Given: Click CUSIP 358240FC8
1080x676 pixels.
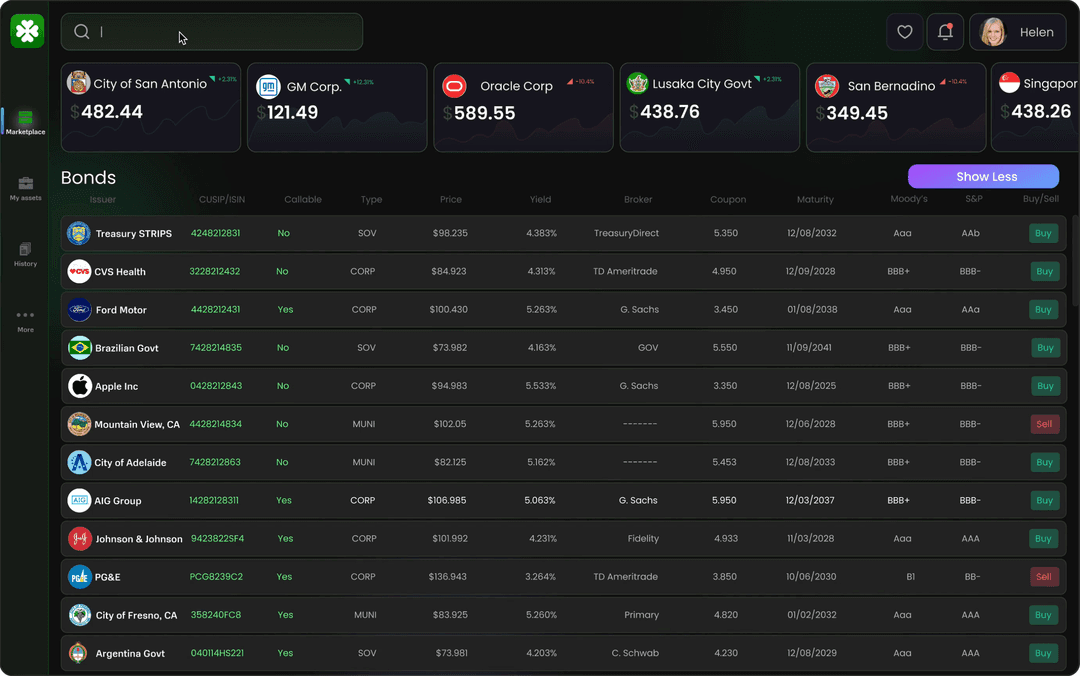Looking at the screenshot, I should pos(216,615).
